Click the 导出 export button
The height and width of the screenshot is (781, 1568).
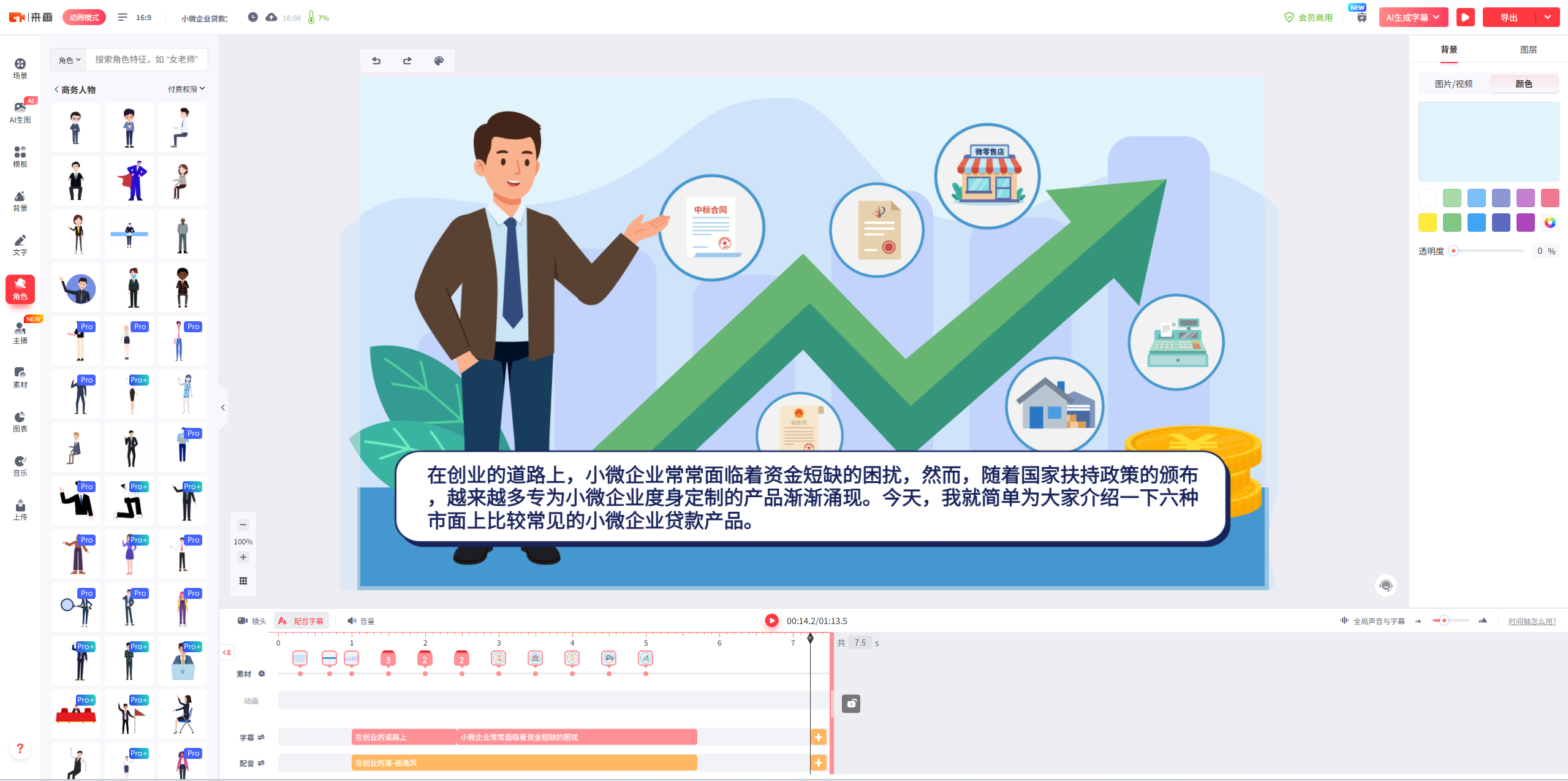point(1509,18)
